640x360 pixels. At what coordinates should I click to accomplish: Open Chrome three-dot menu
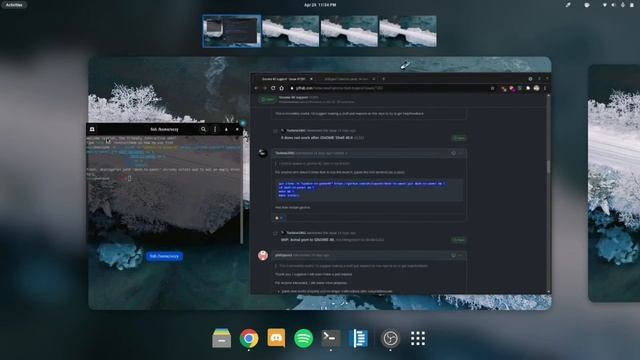pyautogui.click(x=545, y=88)
